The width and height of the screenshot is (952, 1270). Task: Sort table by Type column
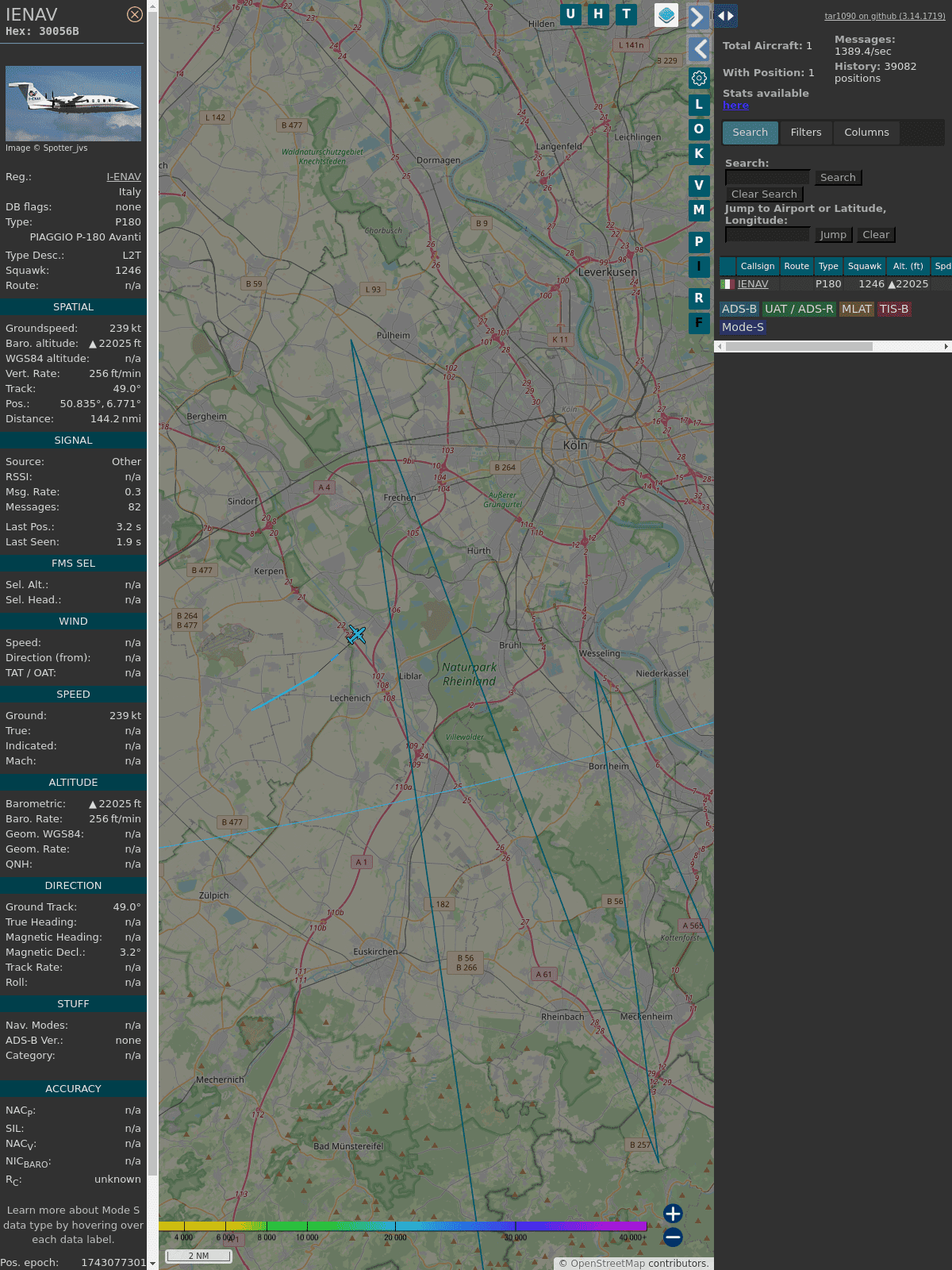(x=828, y=267)
